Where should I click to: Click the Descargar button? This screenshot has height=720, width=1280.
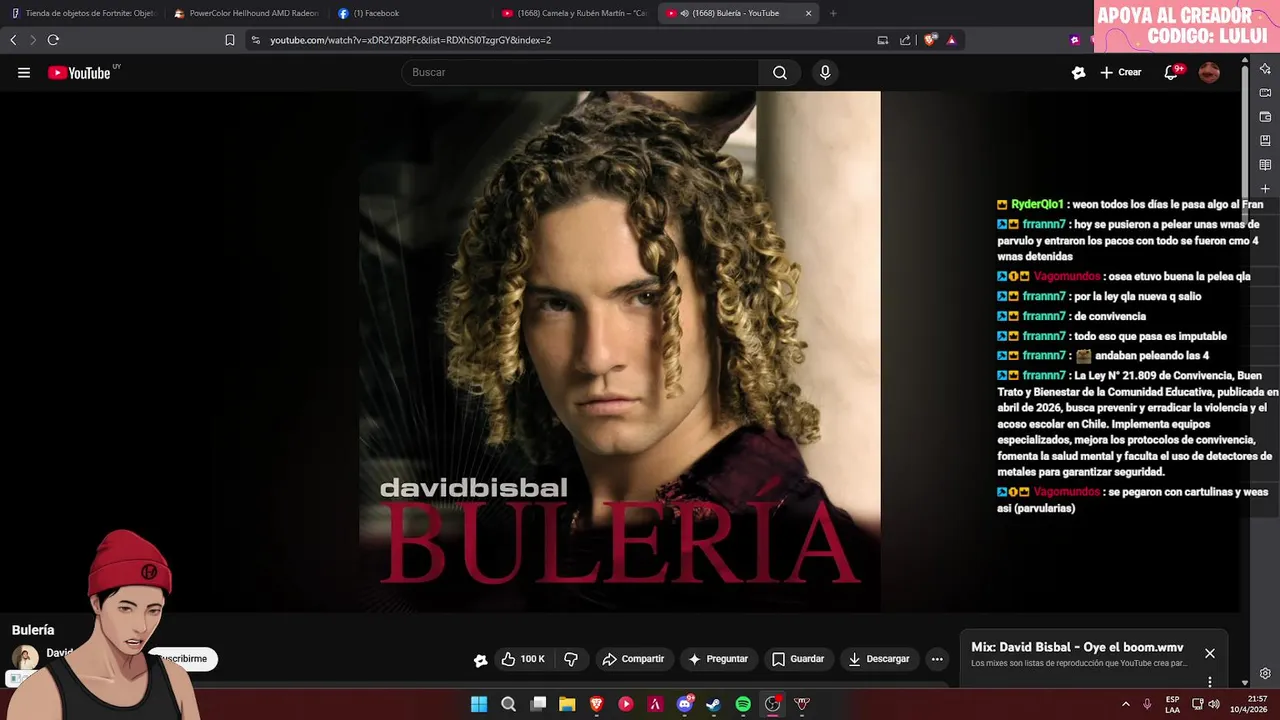pyautogui.click(x=879, y=659)
